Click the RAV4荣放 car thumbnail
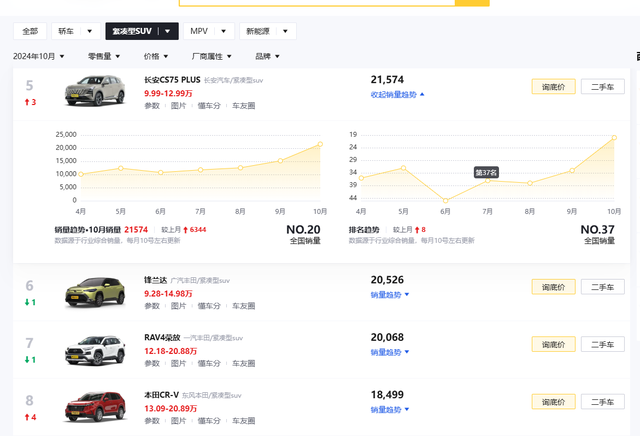 pyautogui.click(x=95, y=350)
